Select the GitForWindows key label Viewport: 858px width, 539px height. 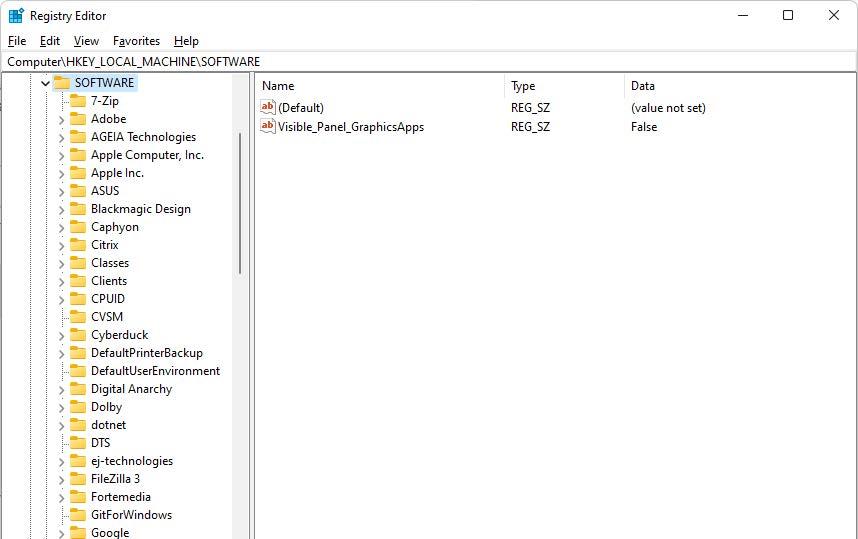131,515
